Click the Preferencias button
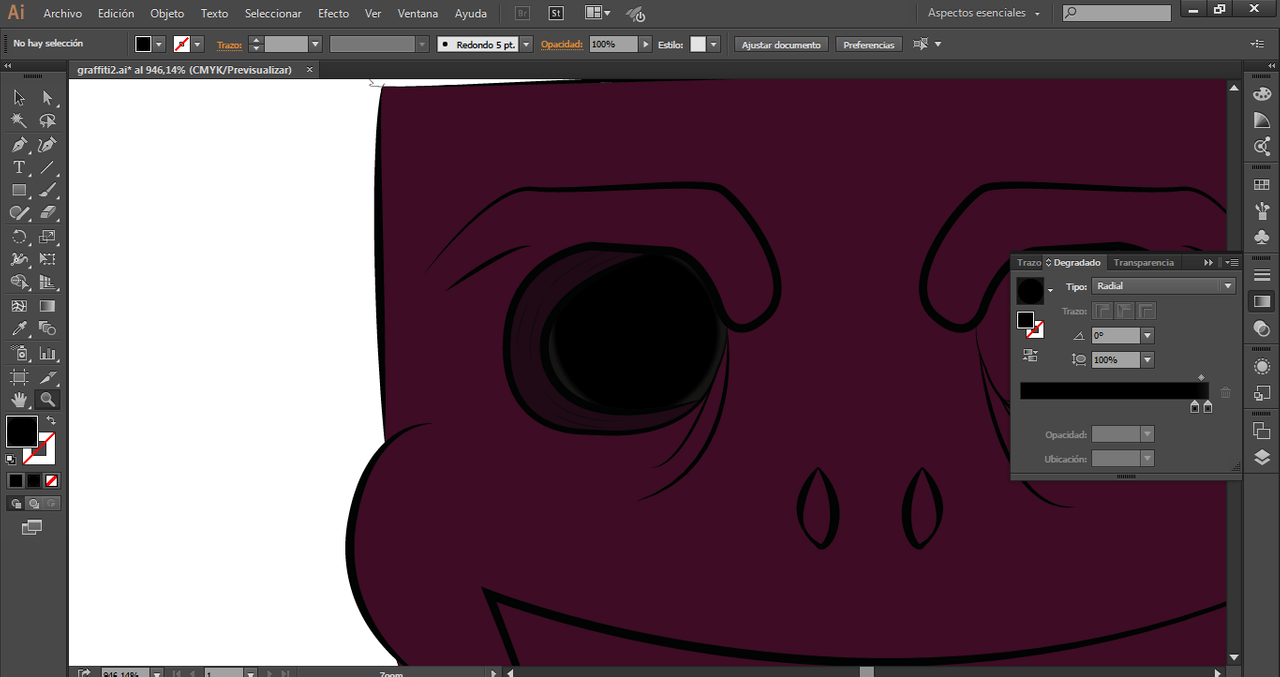1280x677 pixels. point(868,45)
